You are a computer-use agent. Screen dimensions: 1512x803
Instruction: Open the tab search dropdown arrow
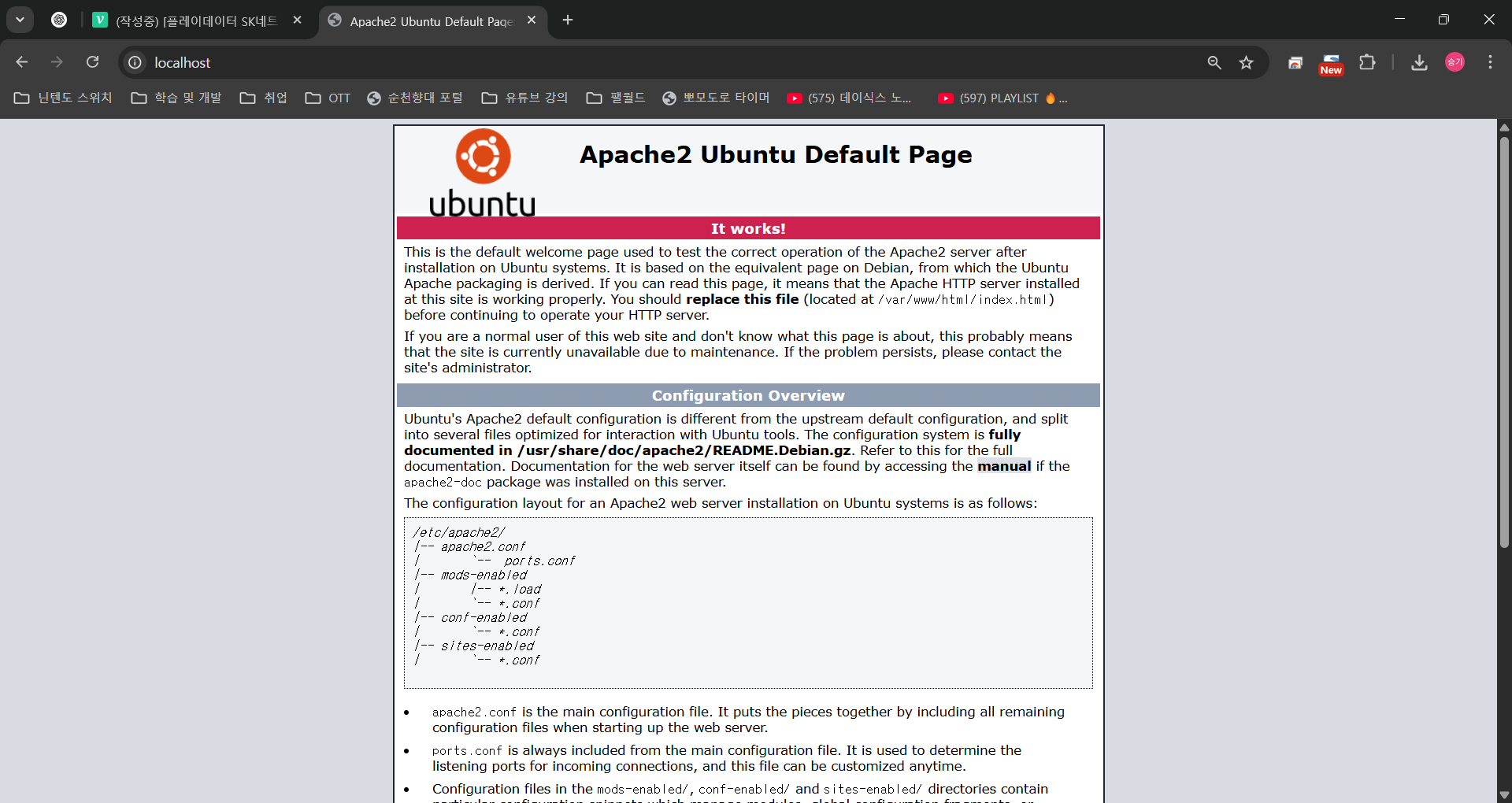(x=20, y=20)
